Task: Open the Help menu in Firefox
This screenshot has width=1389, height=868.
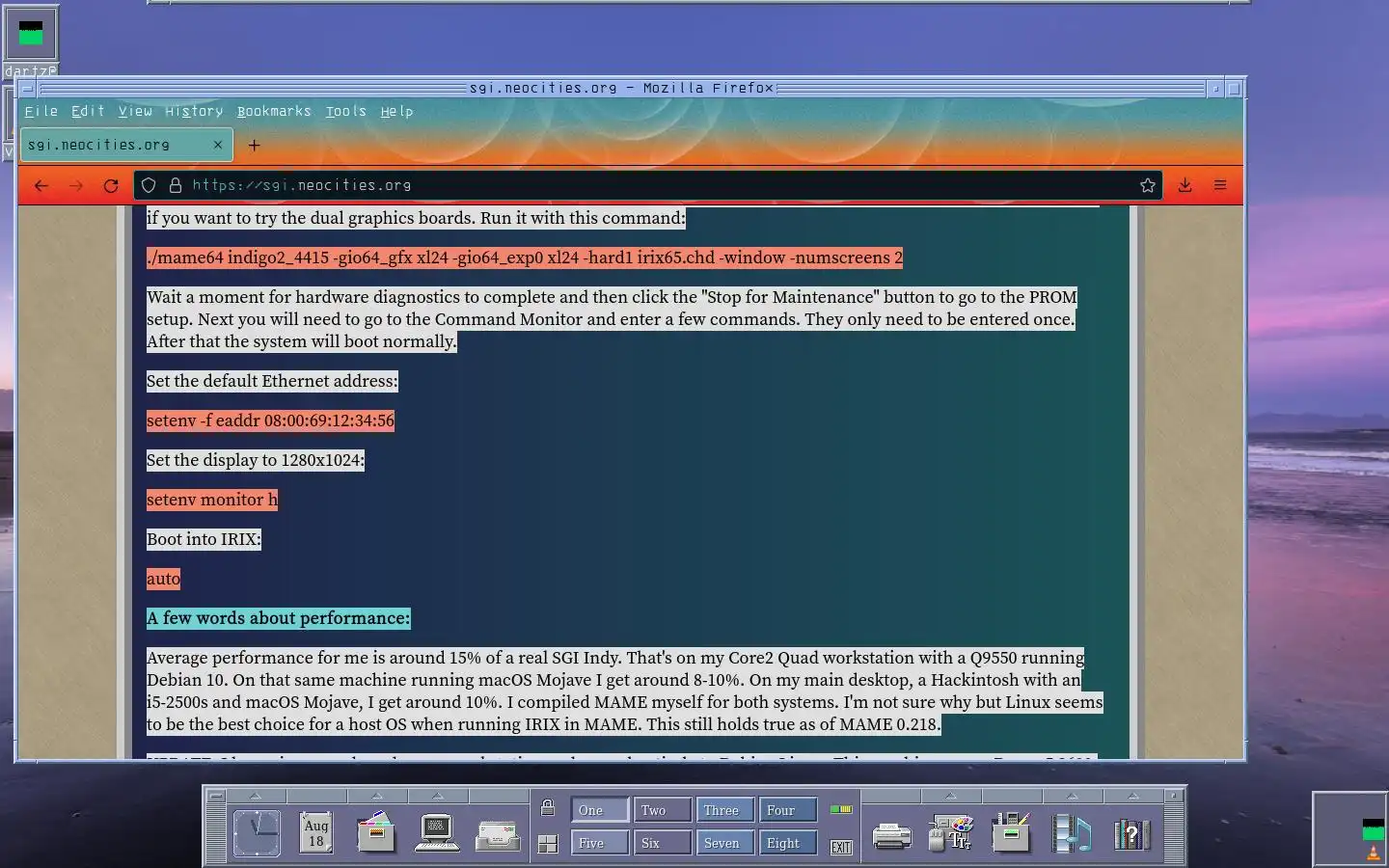Action: (x=396, y=112)
